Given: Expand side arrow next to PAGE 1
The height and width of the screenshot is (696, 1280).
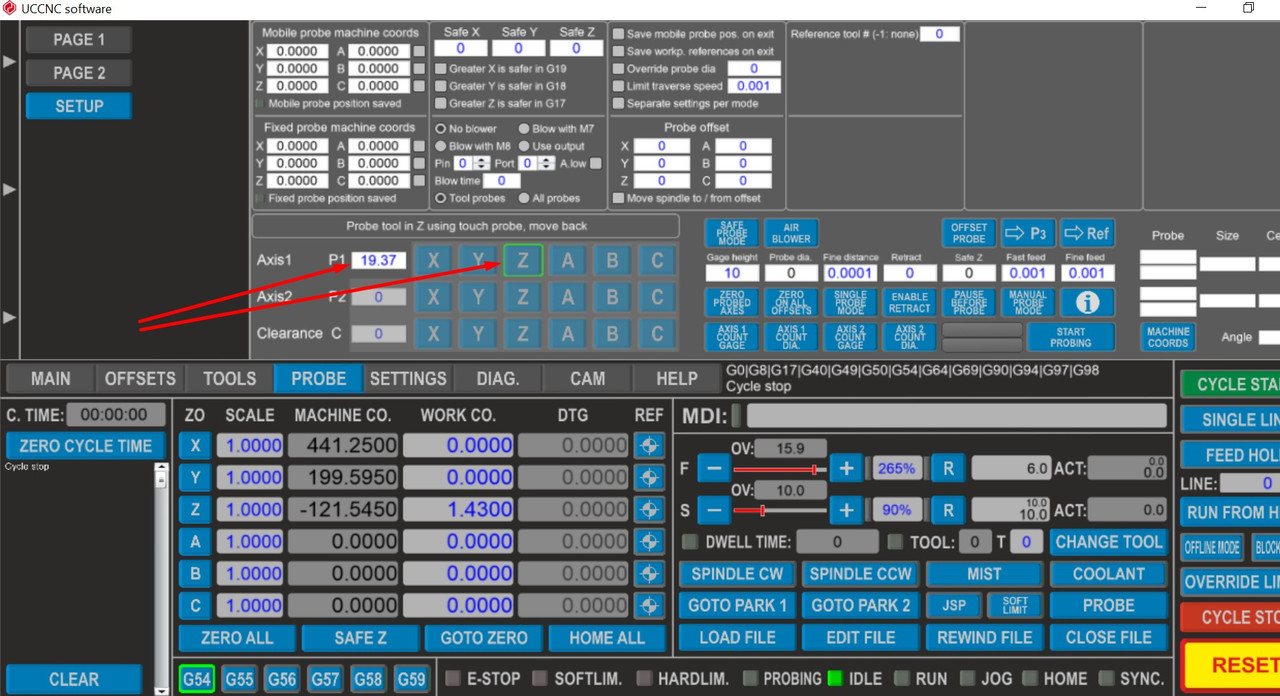Looking at the screenshot, I should click(9, 62).
